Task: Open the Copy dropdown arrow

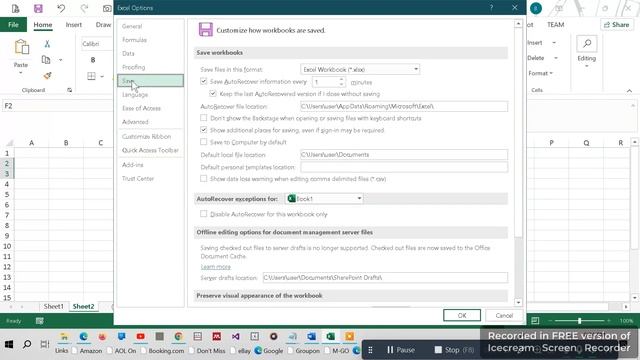Action: [x=60, y=60]
